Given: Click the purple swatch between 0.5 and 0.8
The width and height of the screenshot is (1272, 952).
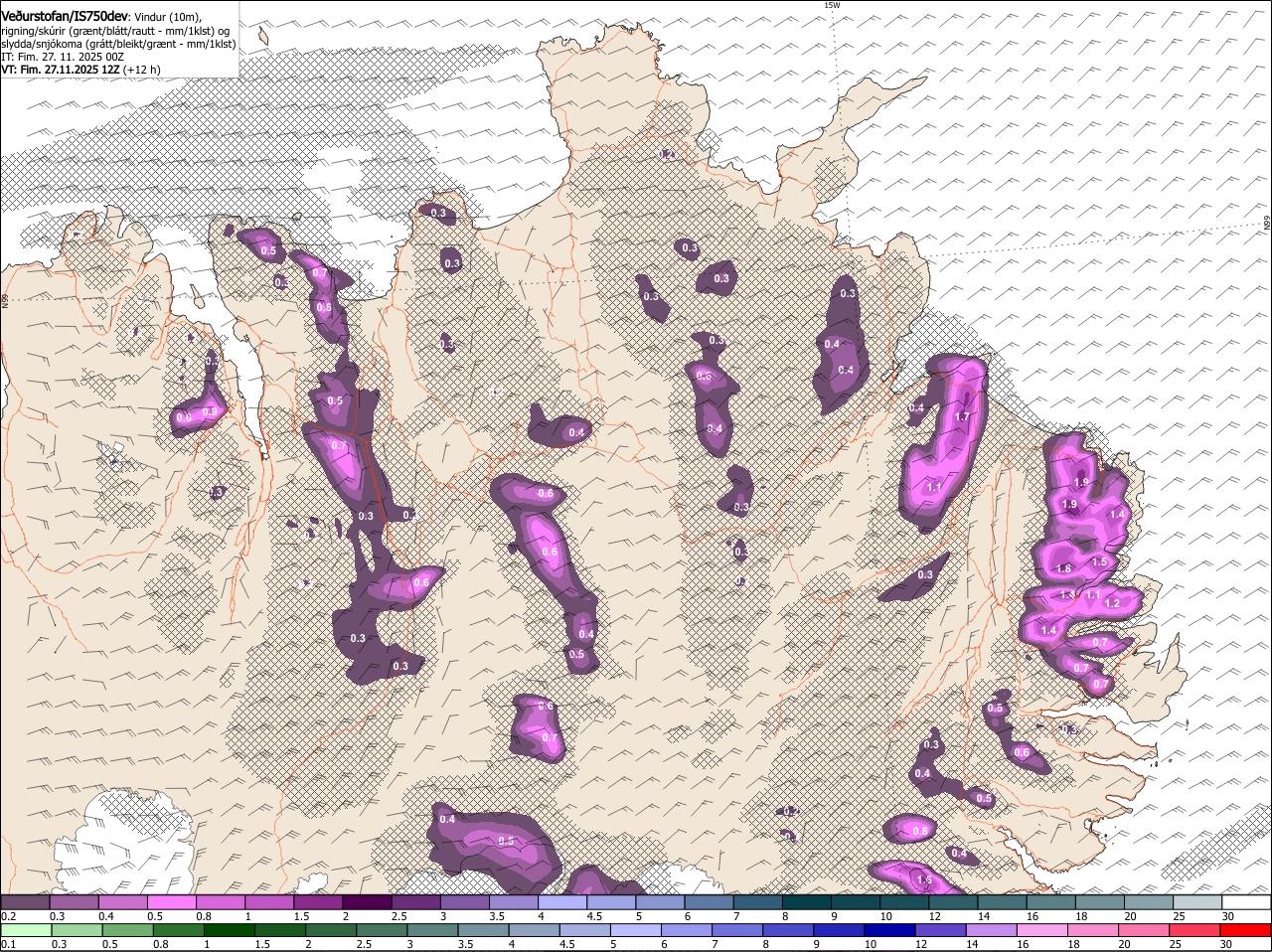Looking at the screenshot, I should (x=171, y=902).
